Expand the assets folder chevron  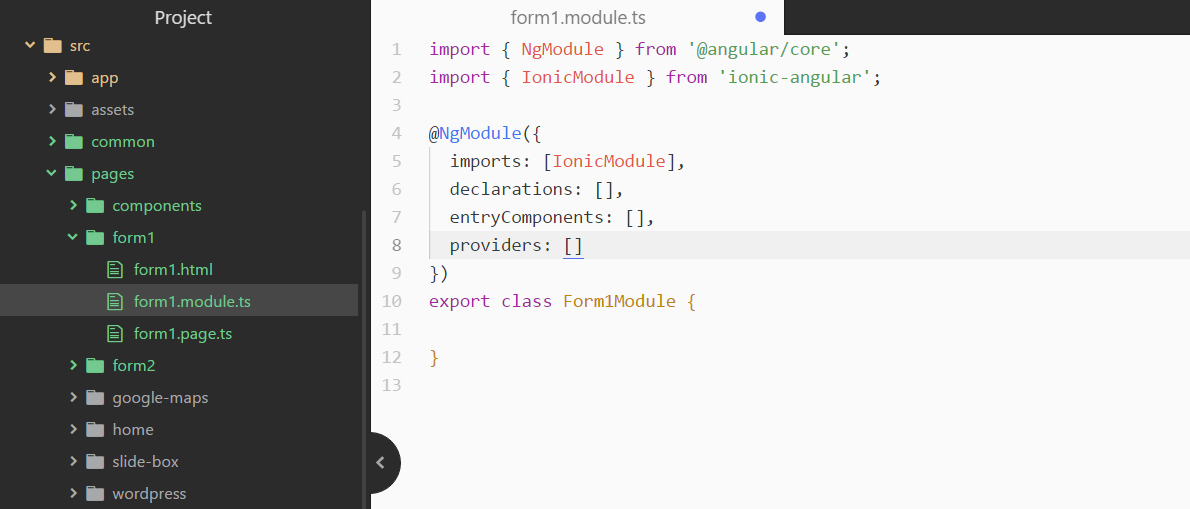(x=52, y=109)
